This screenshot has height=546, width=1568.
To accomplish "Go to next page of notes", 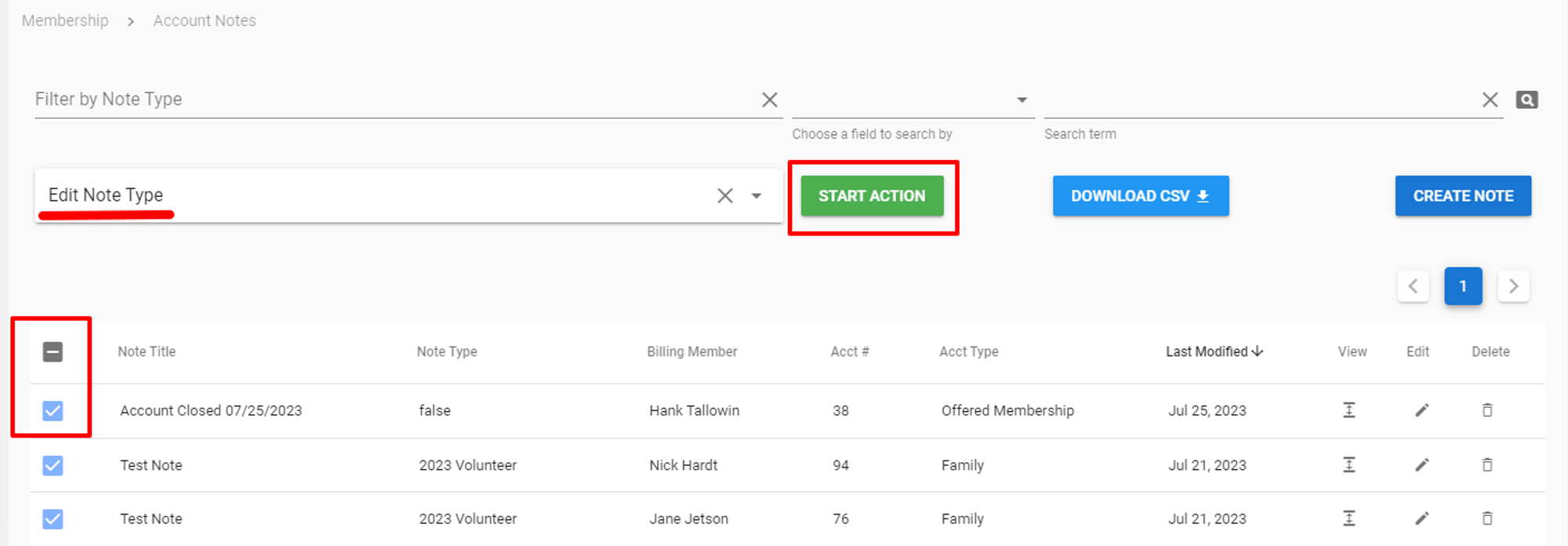I will click(x=1513, y=286).
